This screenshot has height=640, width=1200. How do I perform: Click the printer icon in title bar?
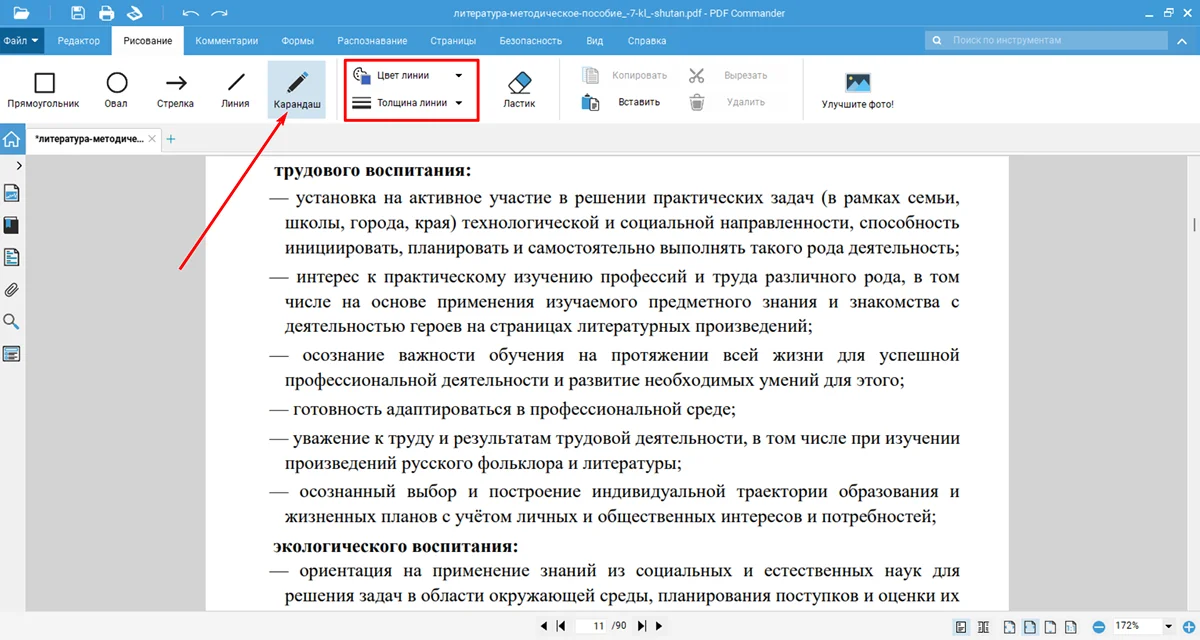106,13
